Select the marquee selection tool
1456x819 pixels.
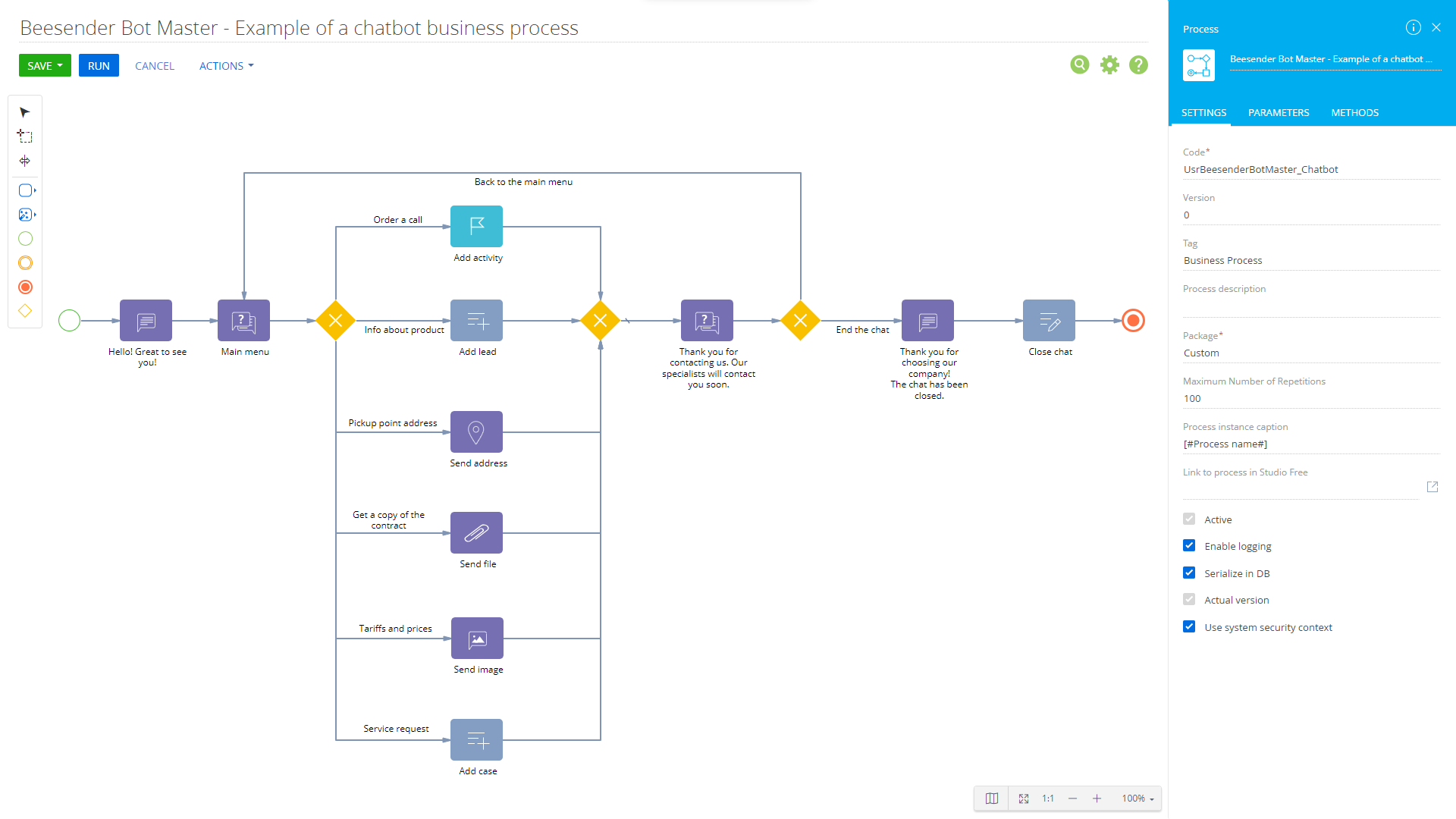pos(25,136)
